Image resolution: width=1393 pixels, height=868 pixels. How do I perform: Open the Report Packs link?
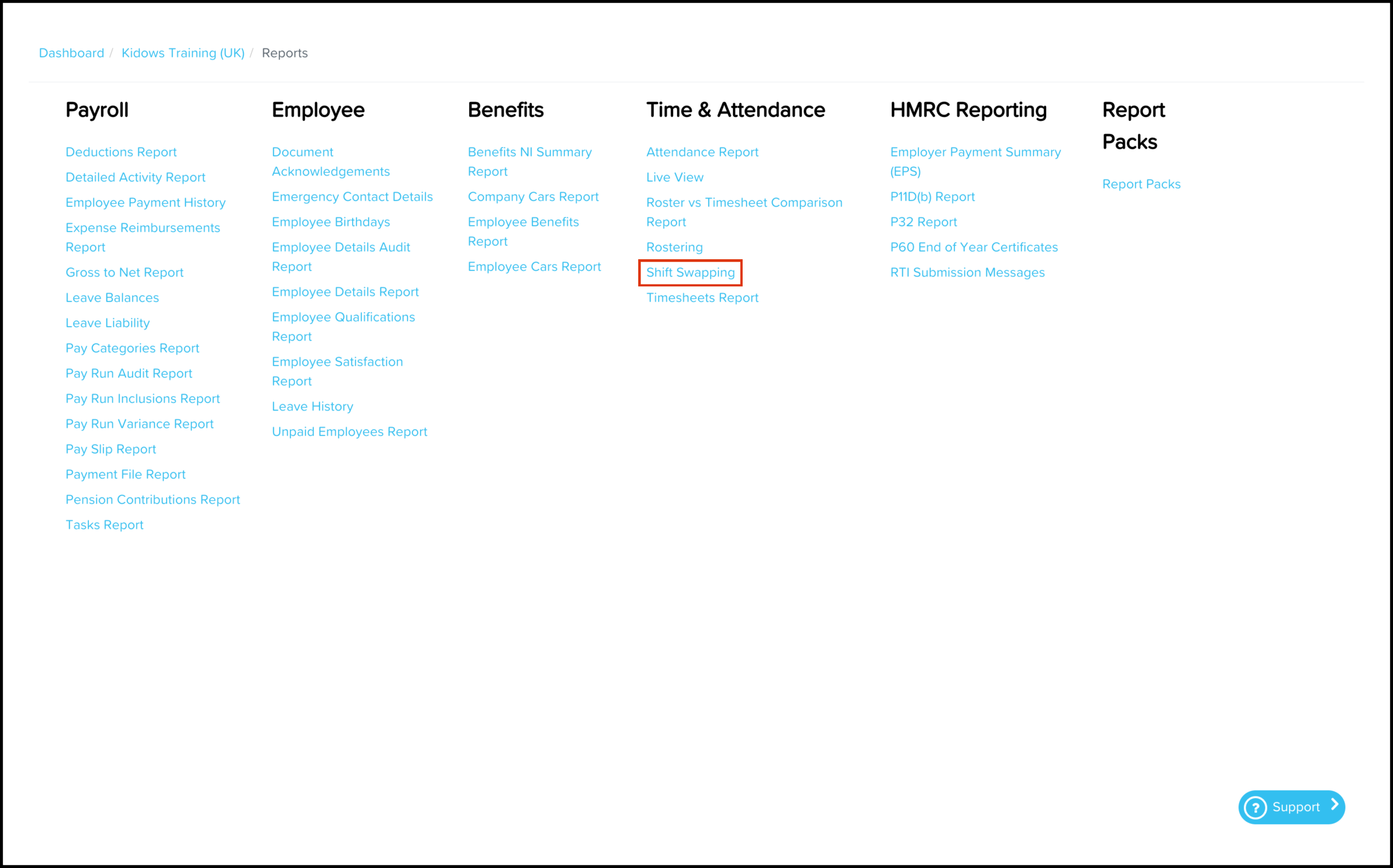[1141, 184]
